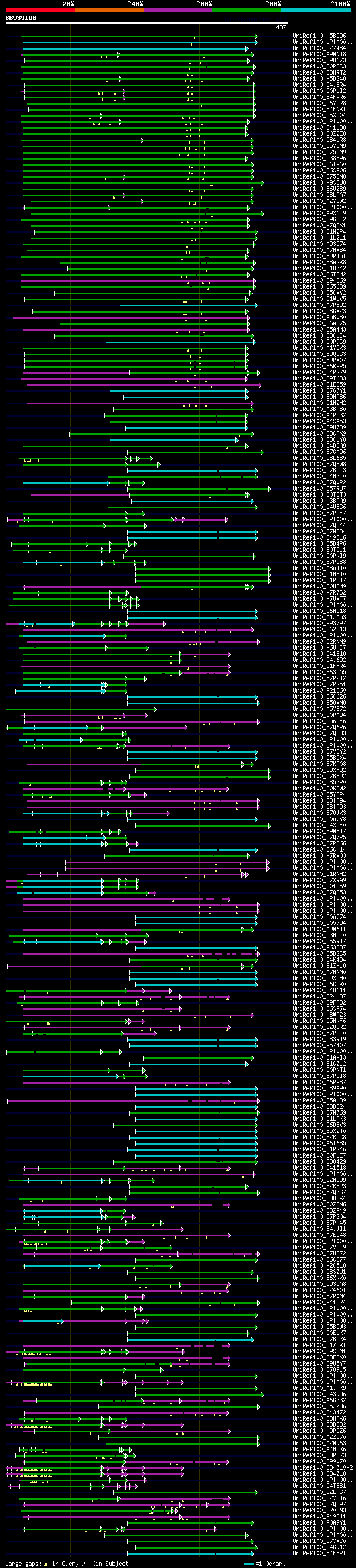
Task: Select the UniRef100_Q7N3D4 label
Action: [319, 531]
